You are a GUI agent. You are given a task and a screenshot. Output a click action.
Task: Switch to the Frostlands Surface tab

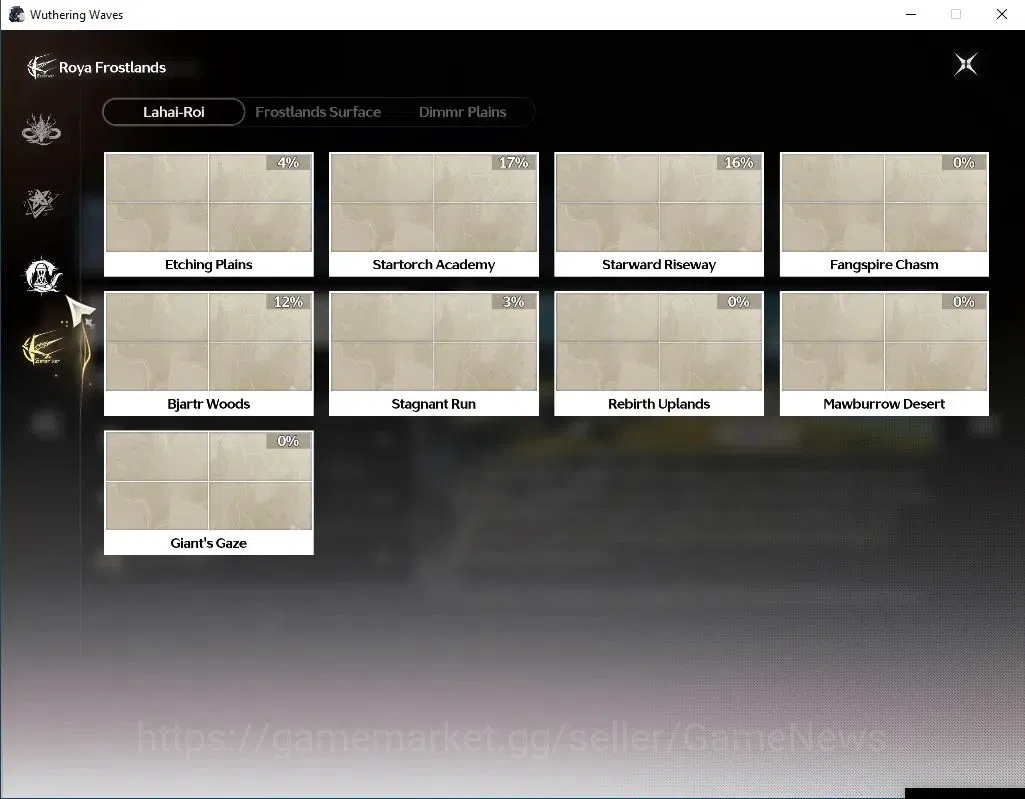click(x=318, y=112)
